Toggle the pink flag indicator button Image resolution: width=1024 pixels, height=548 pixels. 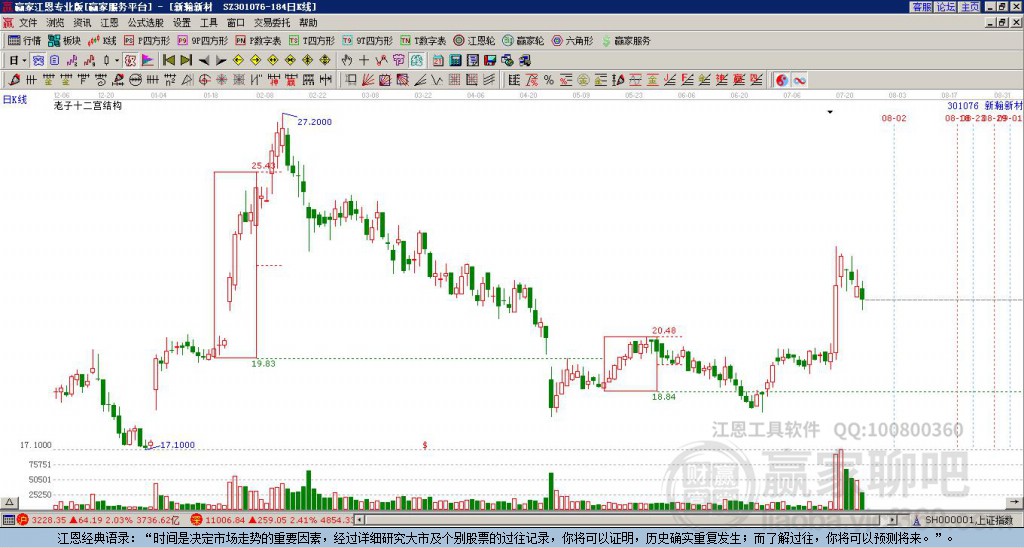pyautogui.click(x=148, y=60)
